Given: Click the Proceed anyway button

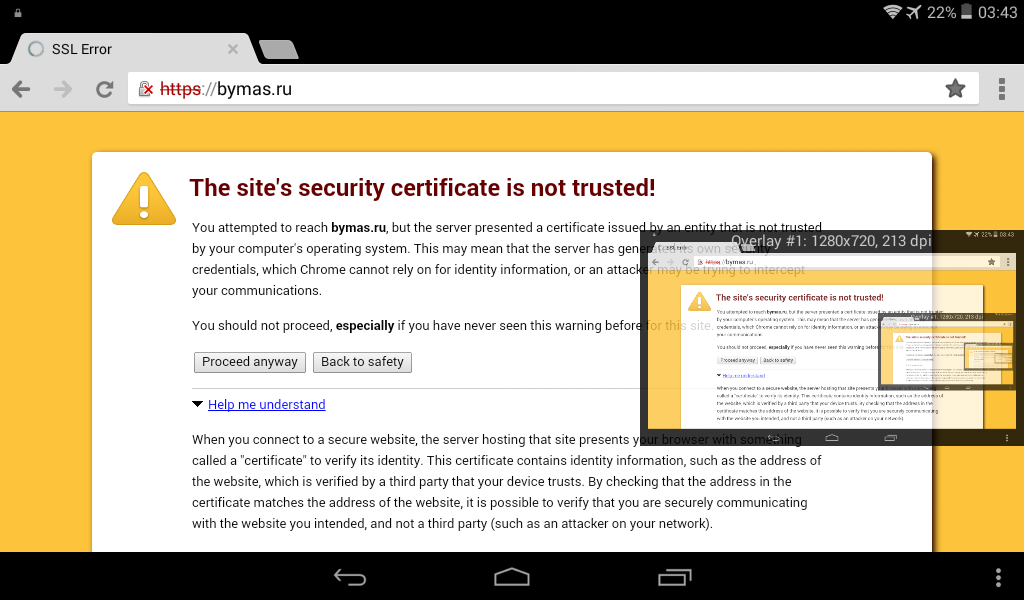Looking at the screenshot, I should click(250, 362).
